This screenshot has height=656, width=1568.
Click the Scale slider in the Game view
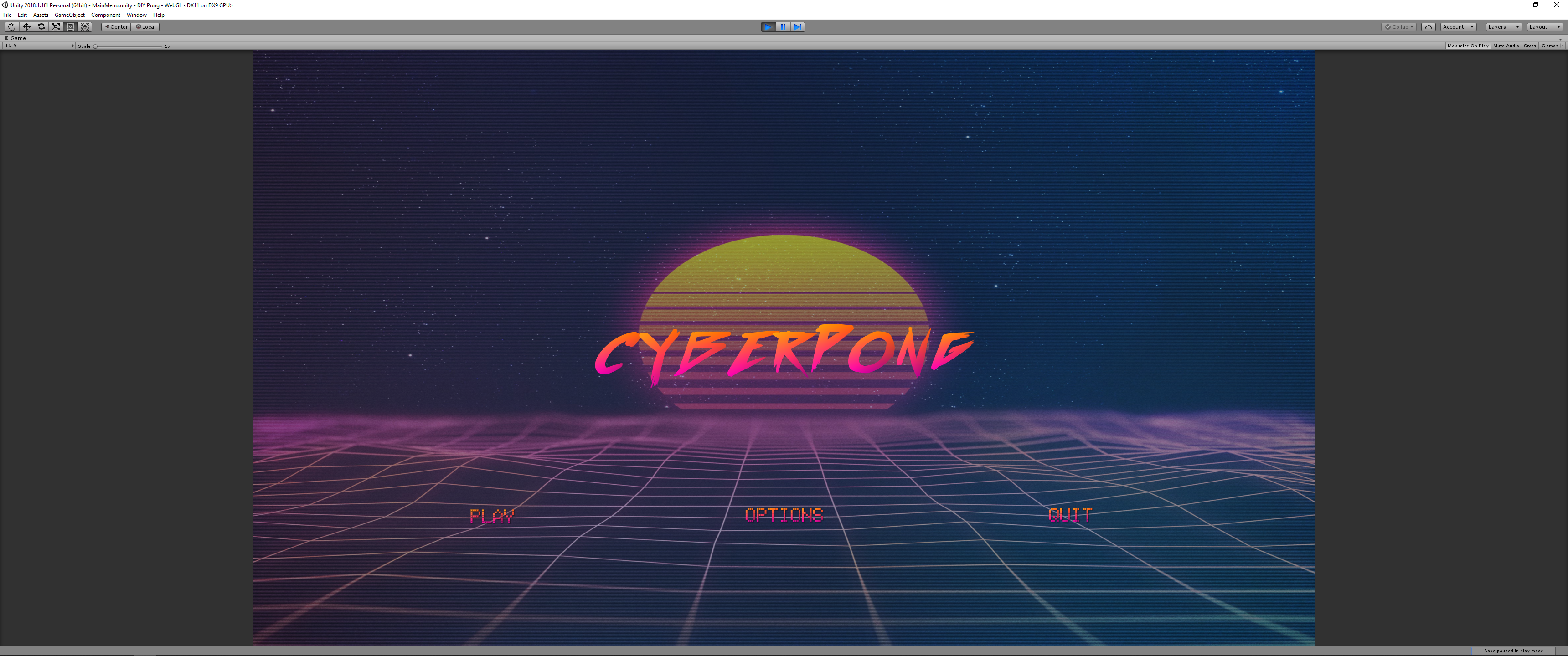128,46
